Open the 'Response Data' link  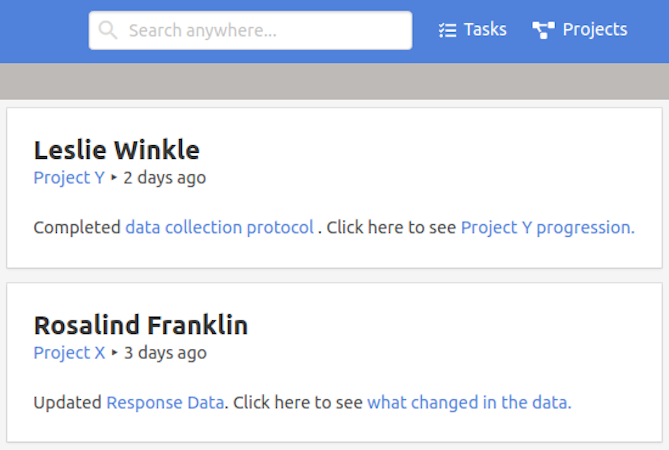pos(165,403)
